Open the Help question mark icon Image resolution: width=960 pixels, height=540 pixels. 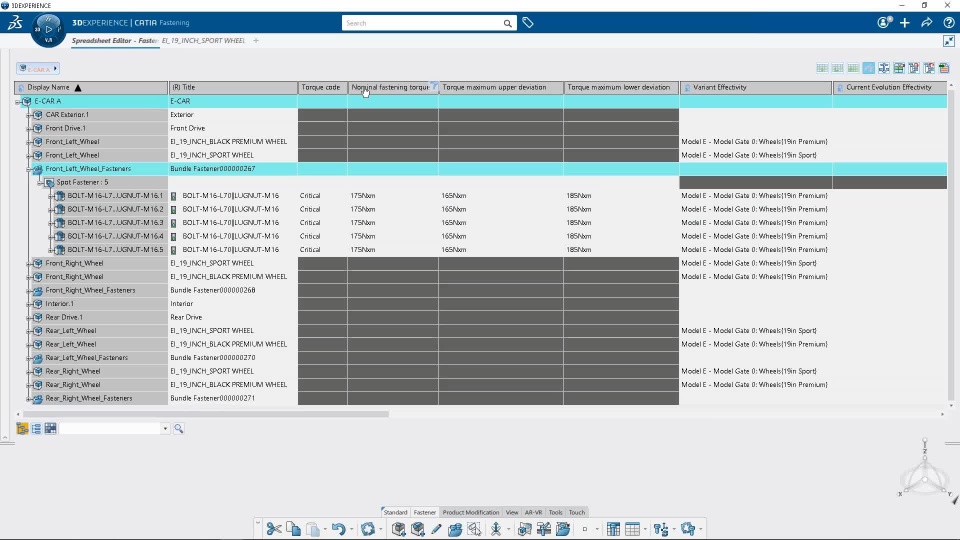[x=949, y=23]
